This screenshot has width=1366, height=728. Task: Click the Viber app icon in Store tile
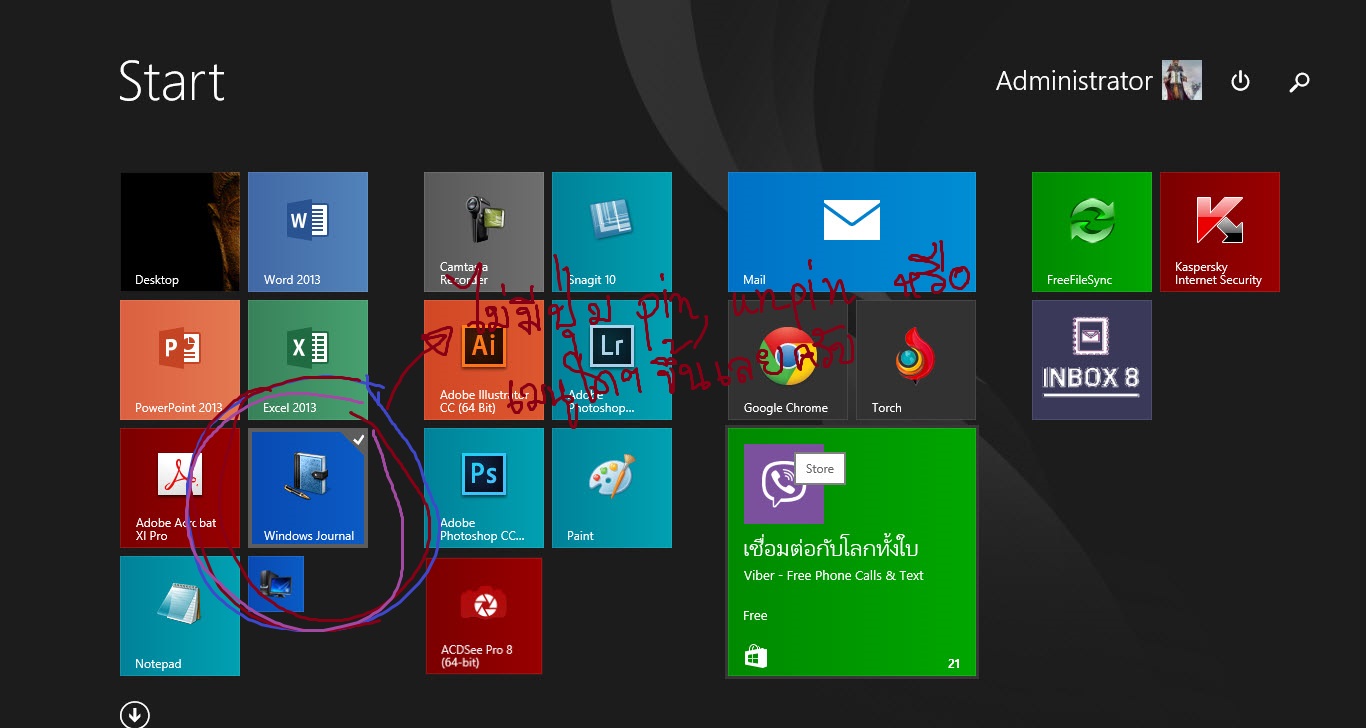(x=784, y=484)
